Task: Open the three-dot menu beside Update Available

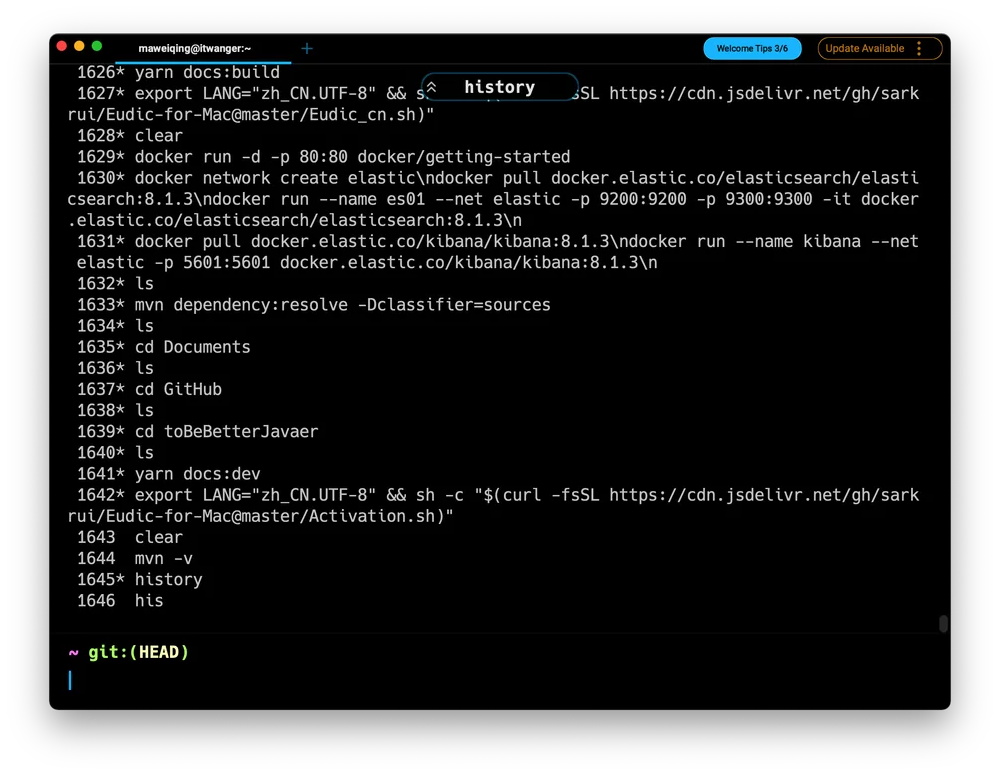Action: point(919,48)
